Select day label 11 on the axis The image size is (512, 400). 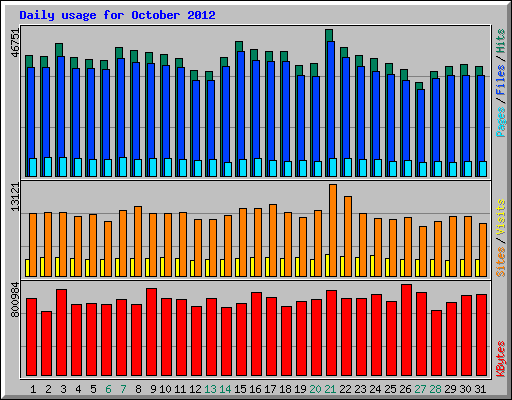coord(180,389)
